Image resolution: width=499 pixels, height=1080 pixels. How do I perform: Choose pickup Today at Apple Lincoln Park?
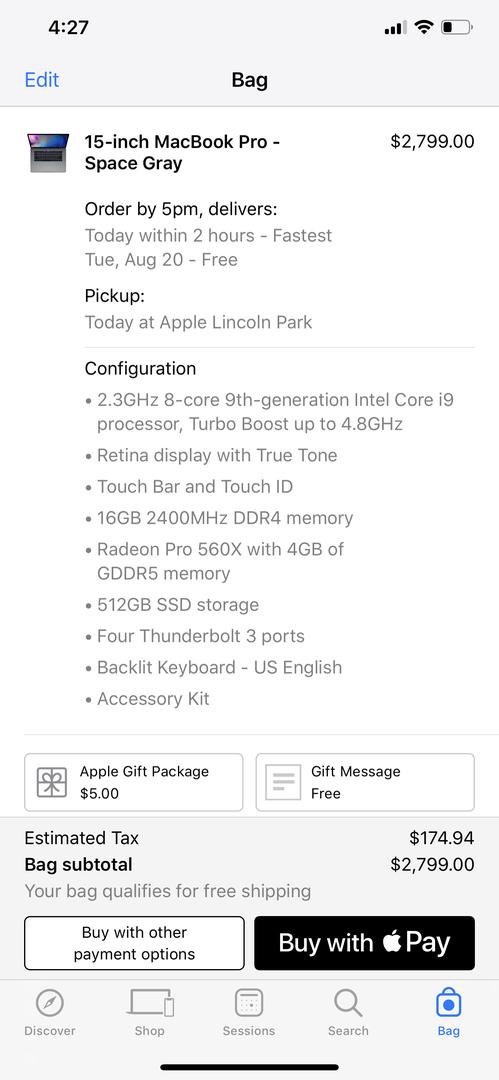tap(198, 322)
